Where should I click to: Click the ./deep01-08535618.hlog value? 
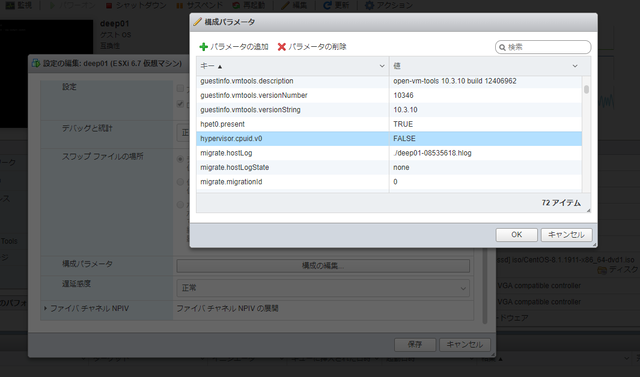point(432,153)
